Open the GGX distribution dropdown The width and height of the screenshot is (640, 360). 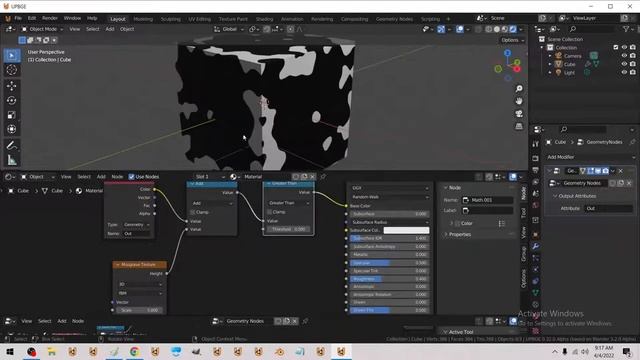(390, 188)
